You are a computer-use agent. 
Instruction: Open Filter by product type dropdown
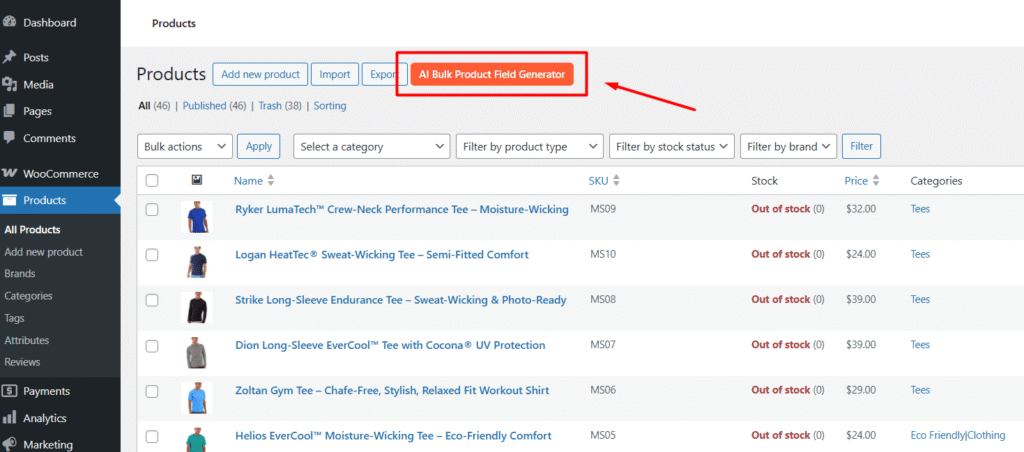tap(530, 146)
